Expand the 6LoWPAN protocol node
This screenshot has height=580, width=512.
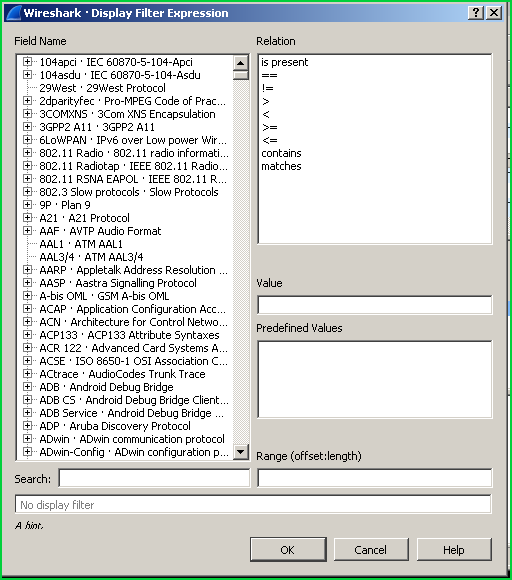click(x=27, y=139)
